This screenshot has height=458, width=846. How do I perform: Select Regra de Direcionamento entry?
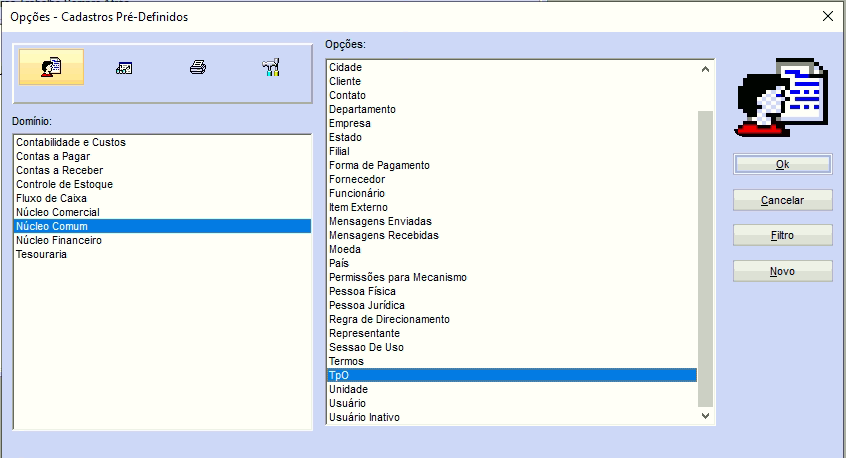[512, 320]
